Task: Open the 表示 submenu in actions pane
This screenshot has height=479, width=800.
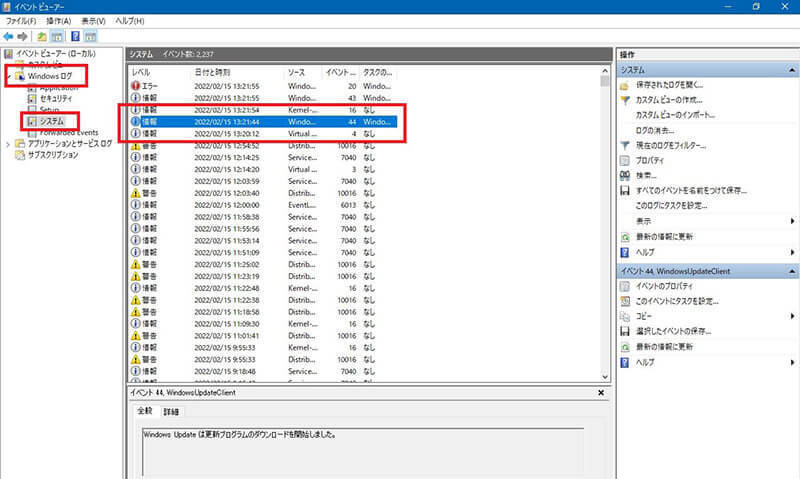Action: click(792, 220)
